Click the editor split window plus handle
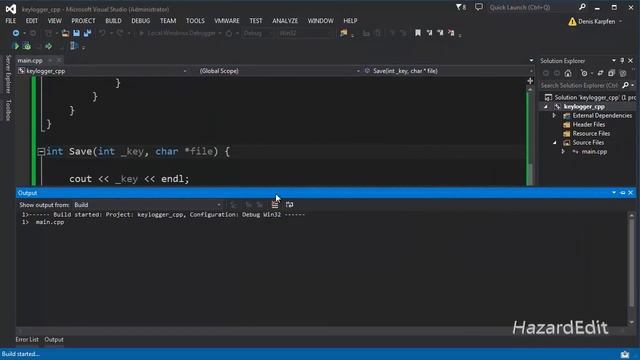This screenshot has width=640, height=360. pyautogui.click(x=530, y=81)
